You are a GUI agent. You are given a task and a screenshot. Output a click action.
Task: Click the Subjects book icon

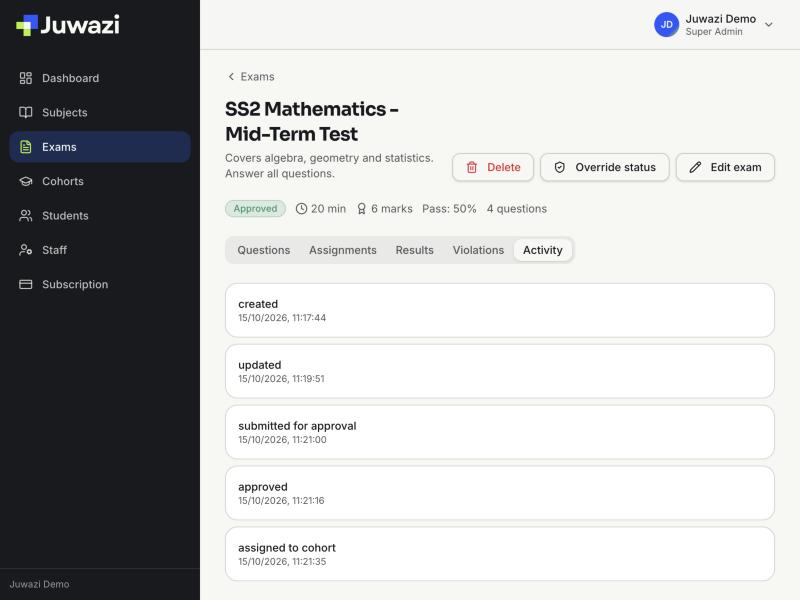click(26, 112)
